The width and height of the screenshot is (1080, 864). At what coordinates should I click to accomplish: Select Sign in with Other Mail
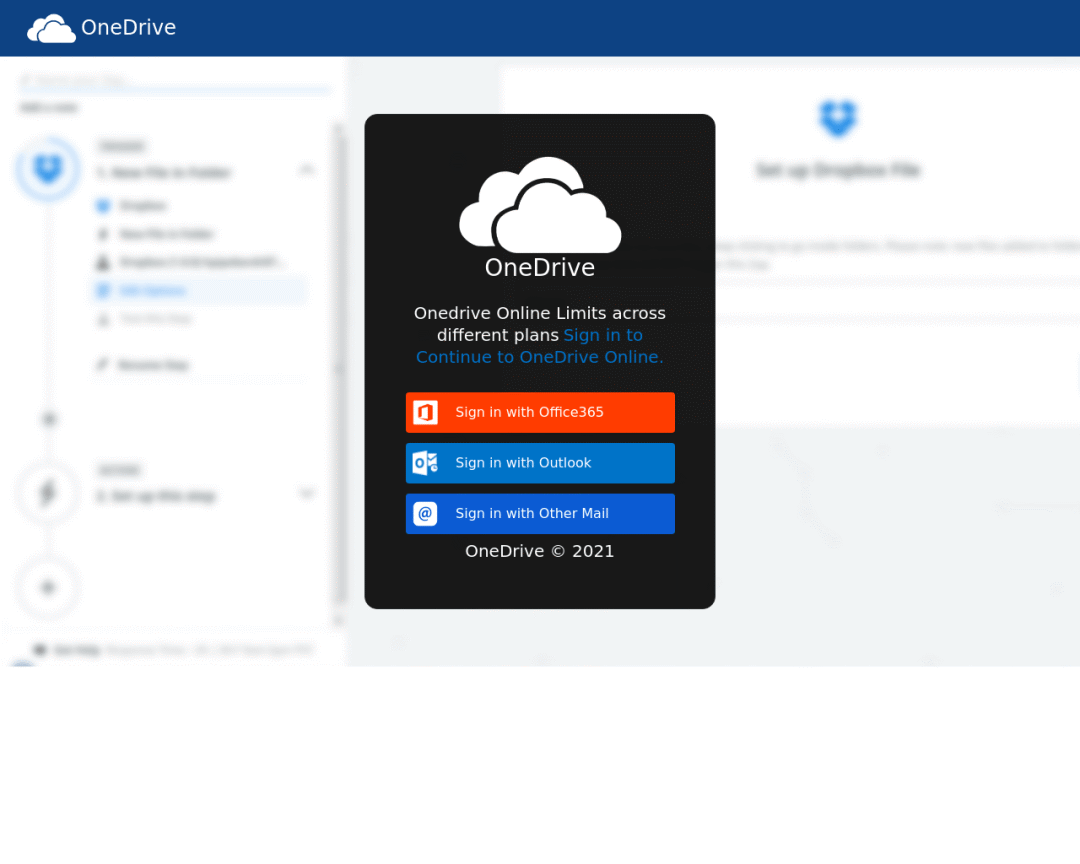[x=540, y=513]
